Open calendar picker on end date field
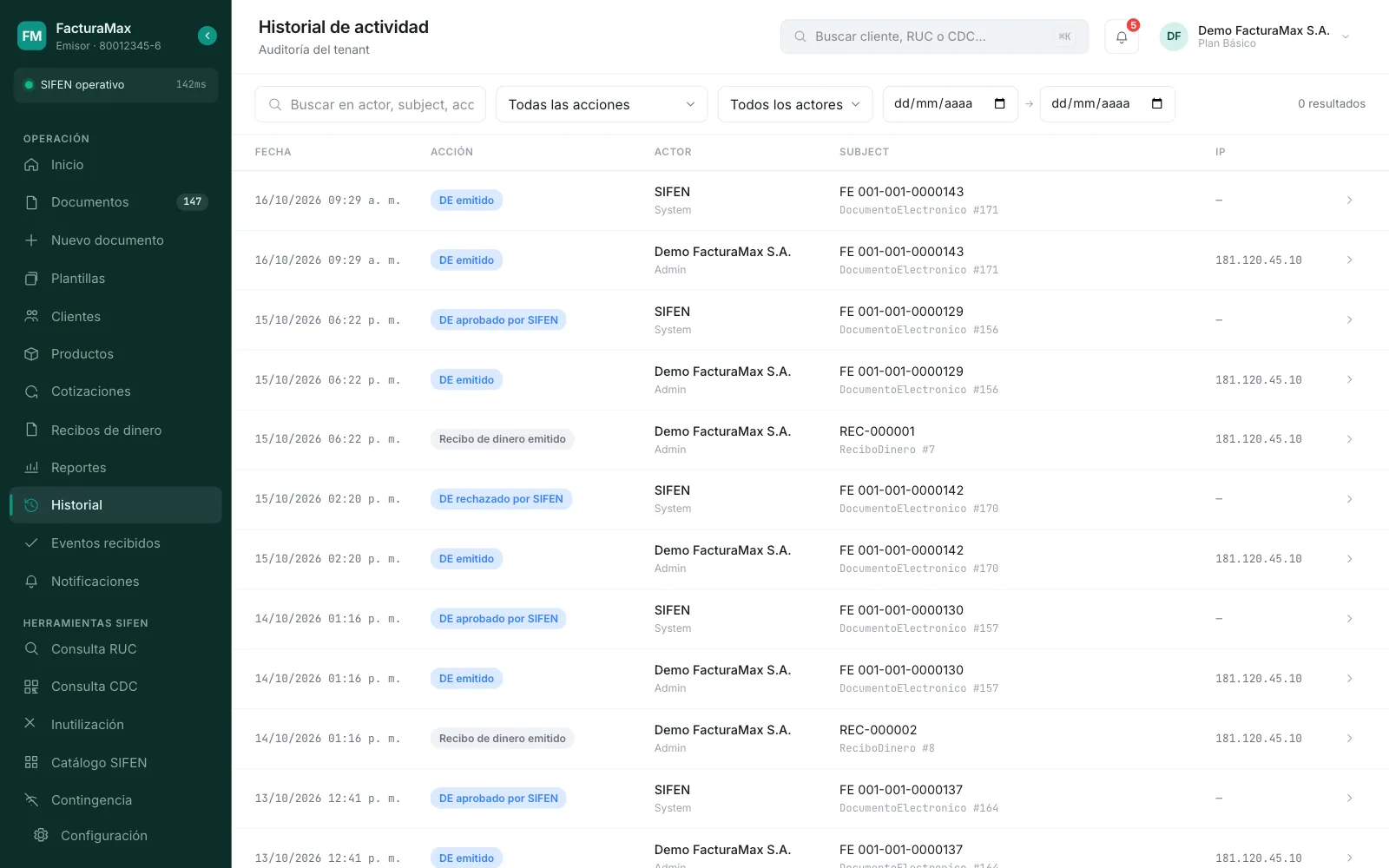 click(x=1157, y=103)
